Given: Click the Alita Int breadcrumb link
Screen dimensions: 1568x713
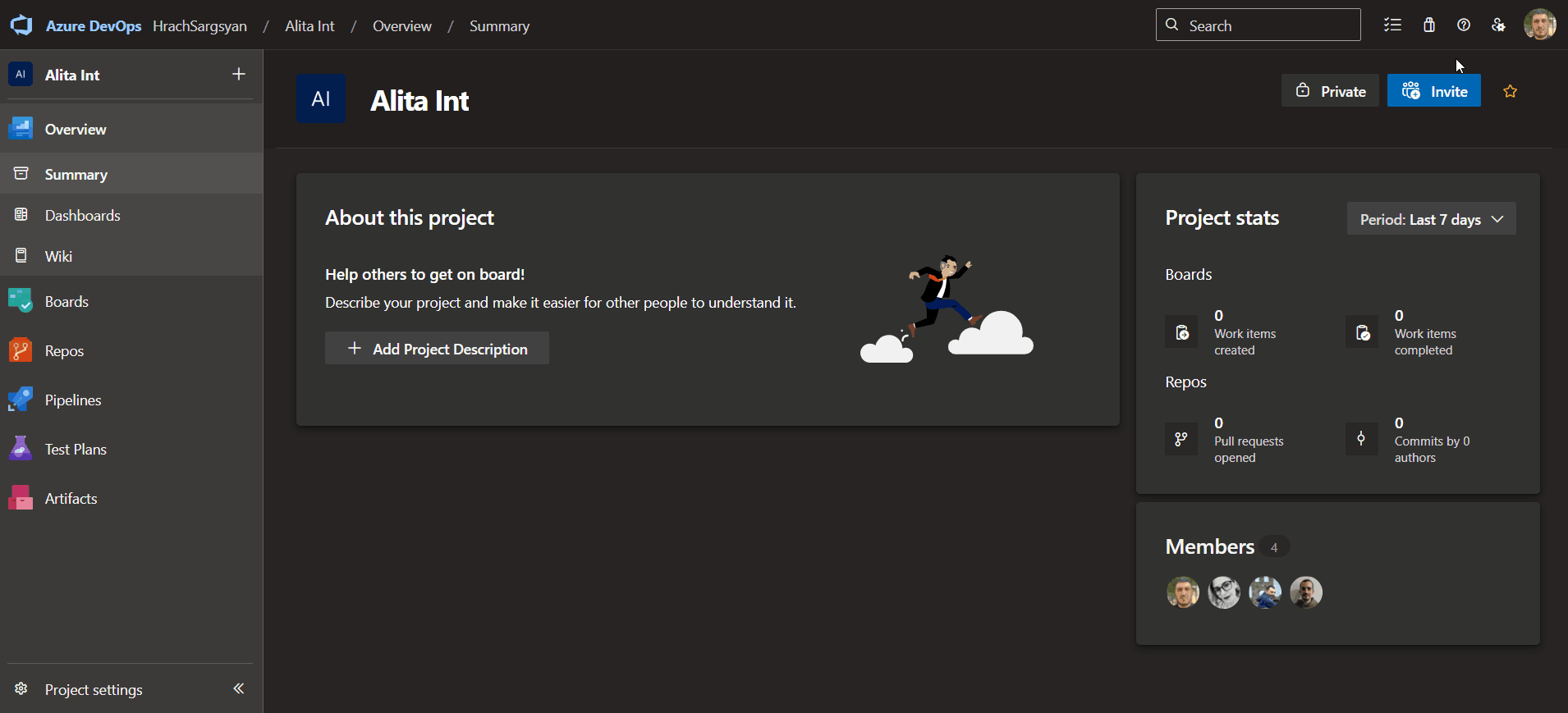Looking at the screenshot, I should [x=309, y=26].
